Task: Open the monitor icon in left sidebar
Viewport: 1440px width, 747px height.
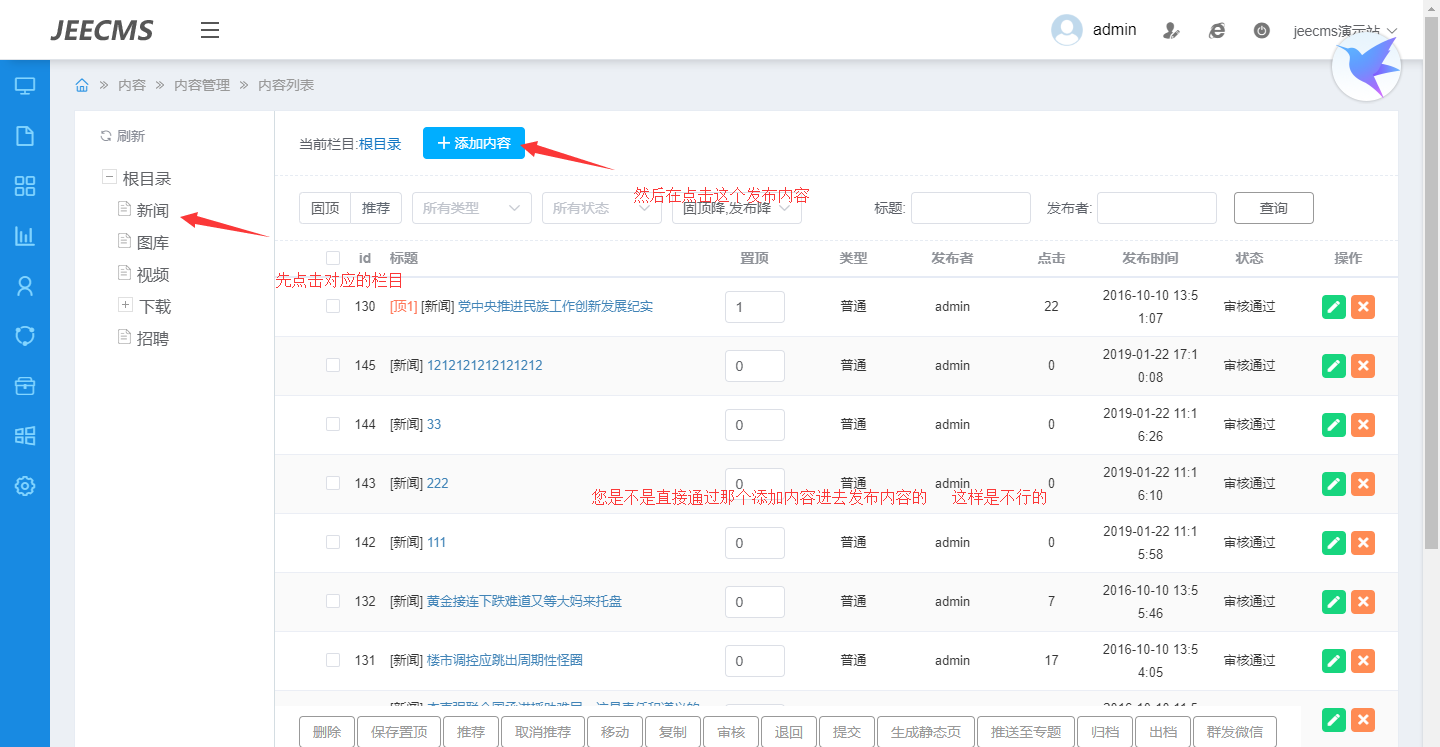Action: (x=25, y=86)
